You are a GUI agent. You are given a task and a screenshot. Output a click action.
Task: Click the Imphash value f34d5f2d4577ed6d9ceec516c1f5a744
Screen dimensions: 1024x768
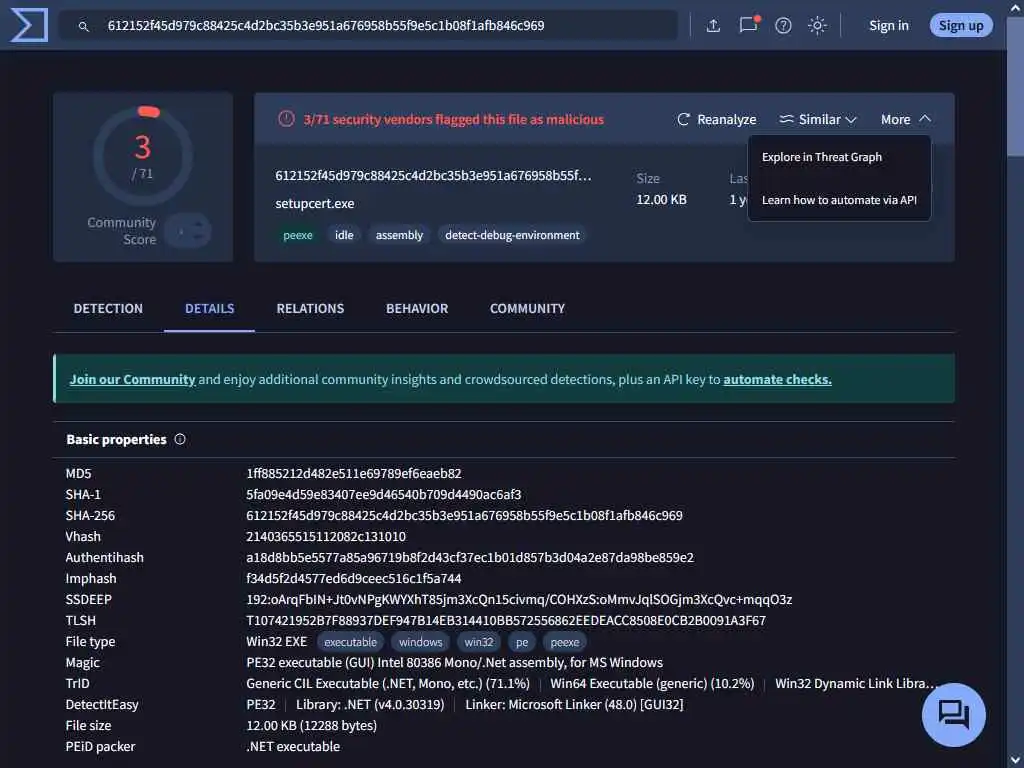coord(353,578)
